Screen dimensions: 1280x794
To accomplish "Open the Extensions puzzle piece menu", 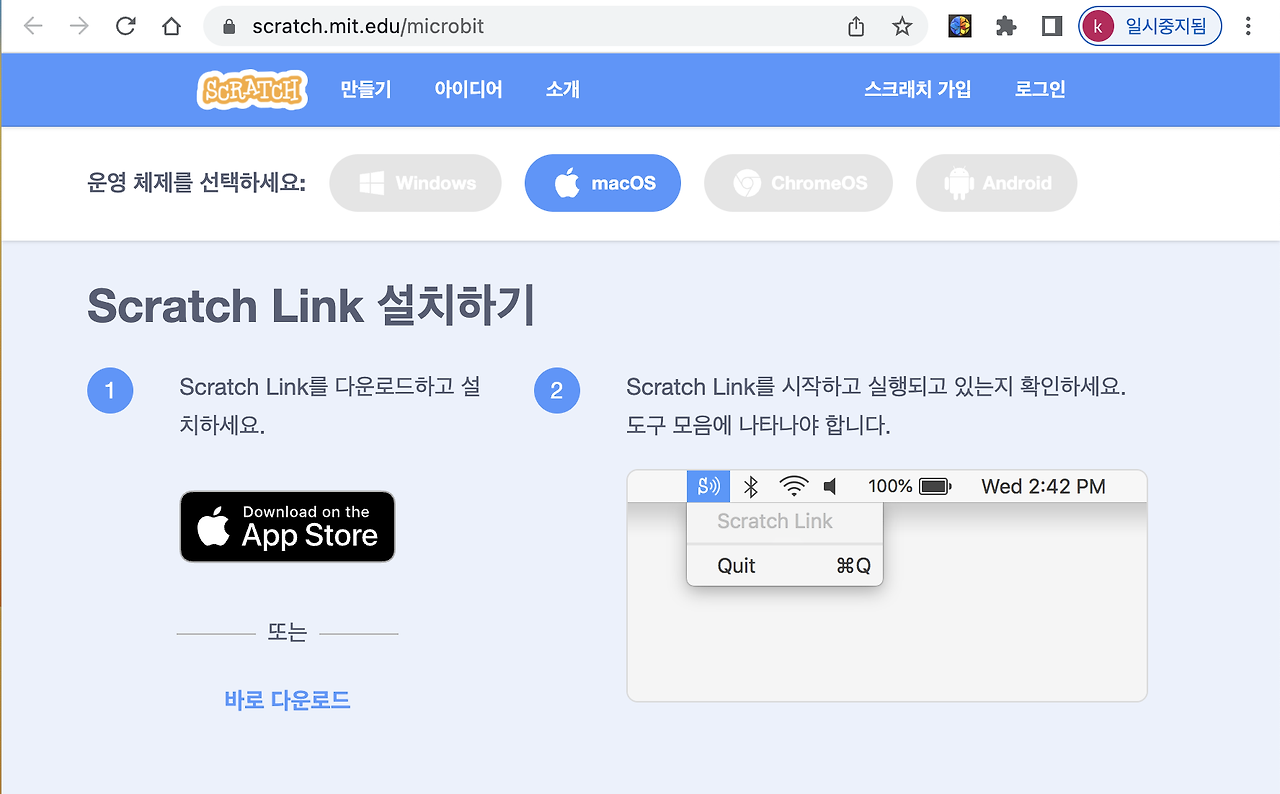I will [x=1006, y=26].
